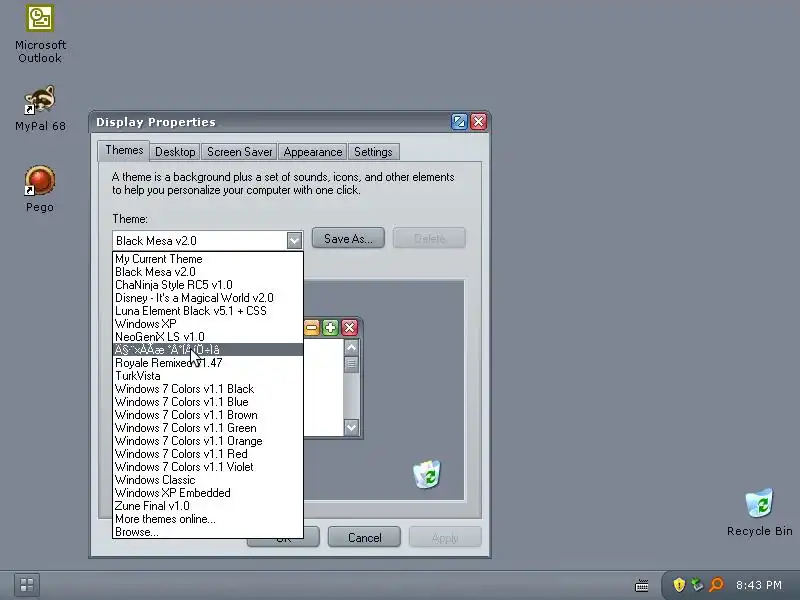Click preview window's green maximize button
The width and height of the screenshot is (800, 600).
pyautogui.click(x=330, y=328)
